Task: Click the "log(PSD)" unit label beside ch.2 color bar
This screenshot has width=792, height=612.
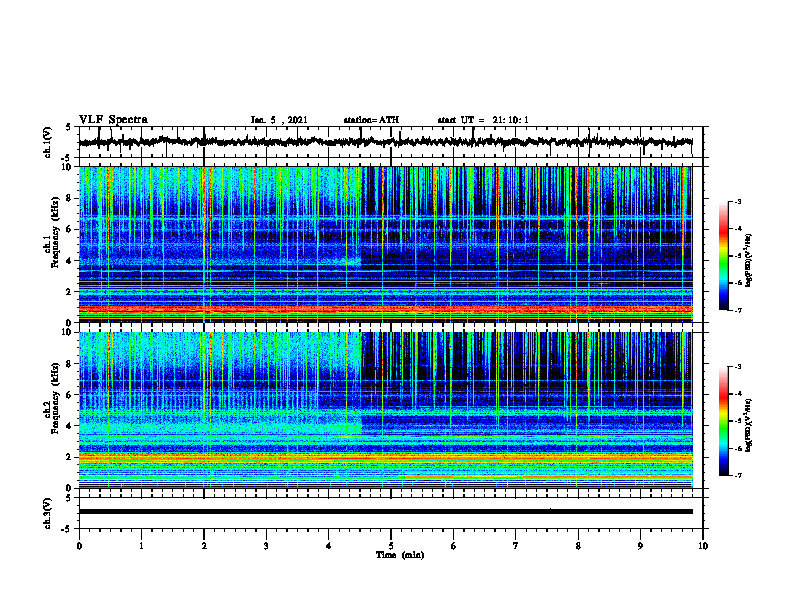Action: pos(749,426)
